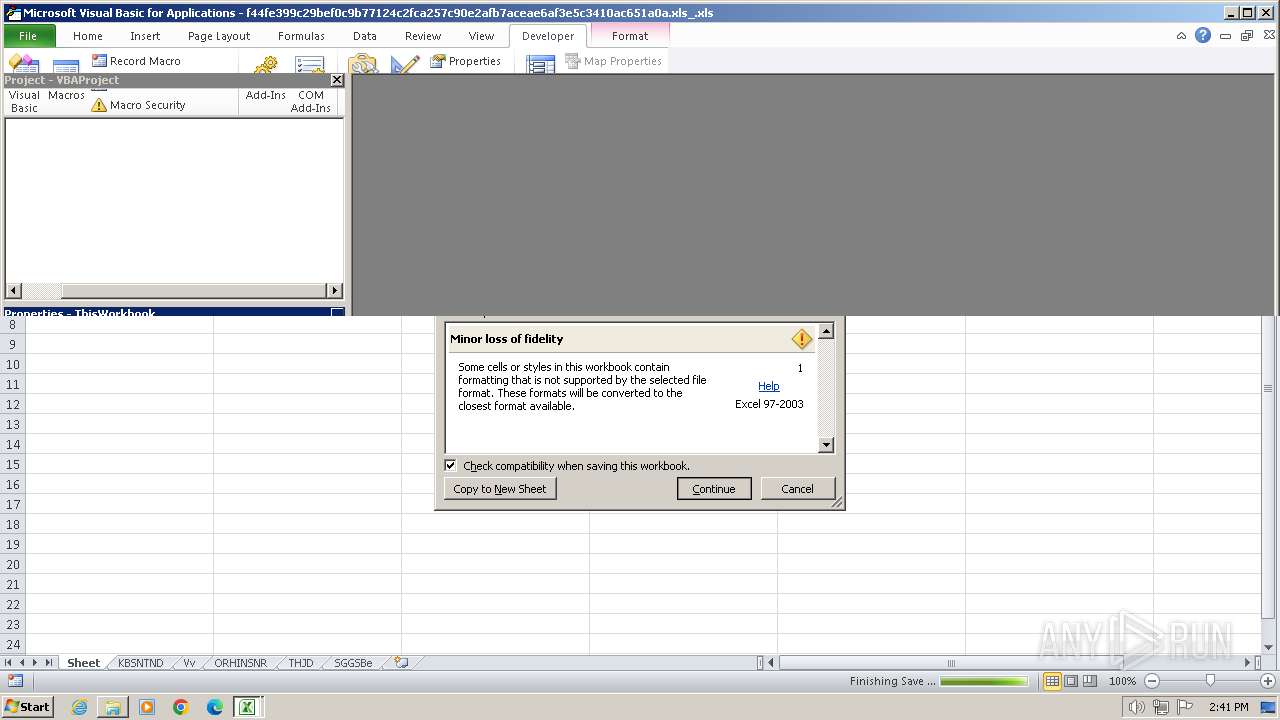Switch to Normal view icon
1280x720 pixels.
pos(1052,681)
